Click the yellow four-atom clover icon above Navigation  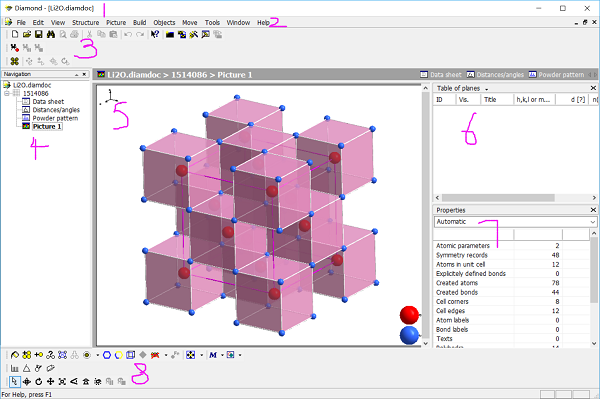[15, 61]
